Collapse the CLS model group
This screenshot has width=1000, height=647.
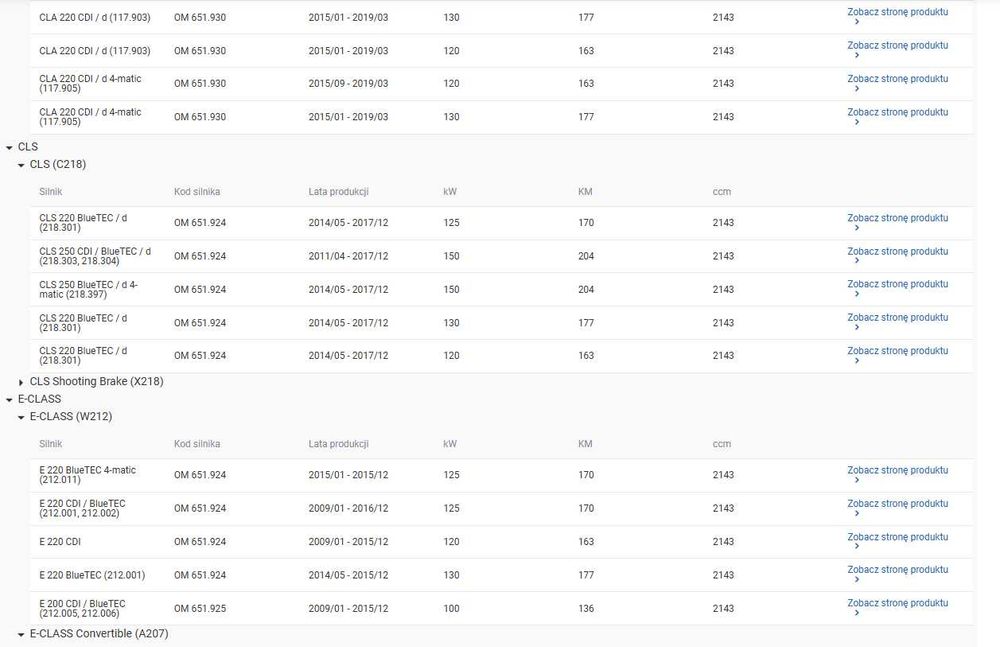point(10,147)
